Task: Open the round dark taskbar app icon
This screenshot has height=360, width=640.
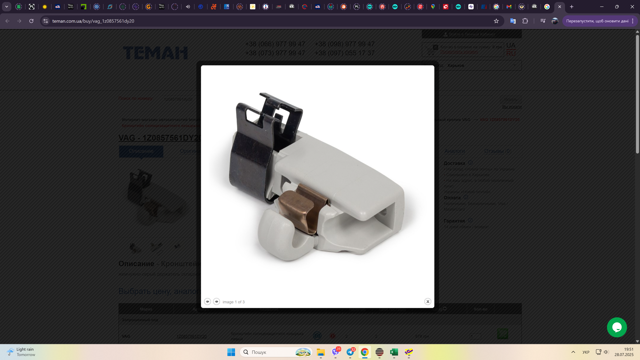Action: click(379, 352)
